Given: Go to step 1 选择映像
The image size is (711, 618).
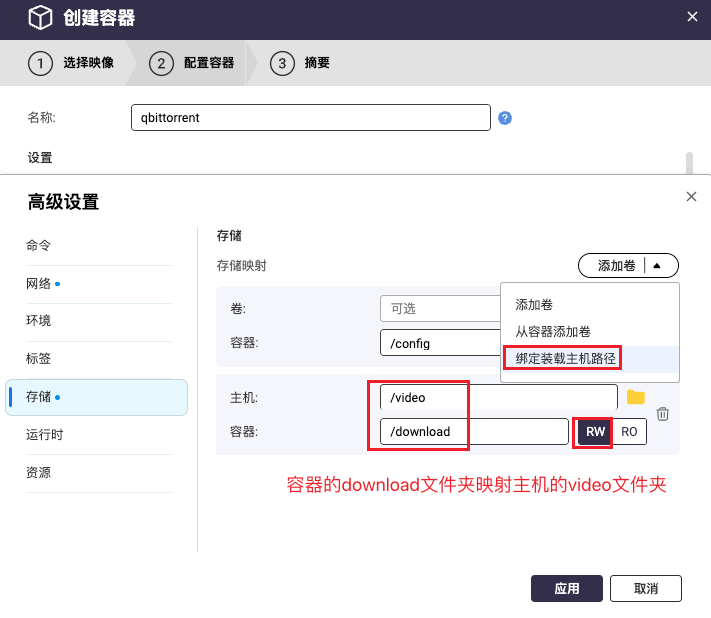Looking at the screenshot, I should (x=71, y=63).
